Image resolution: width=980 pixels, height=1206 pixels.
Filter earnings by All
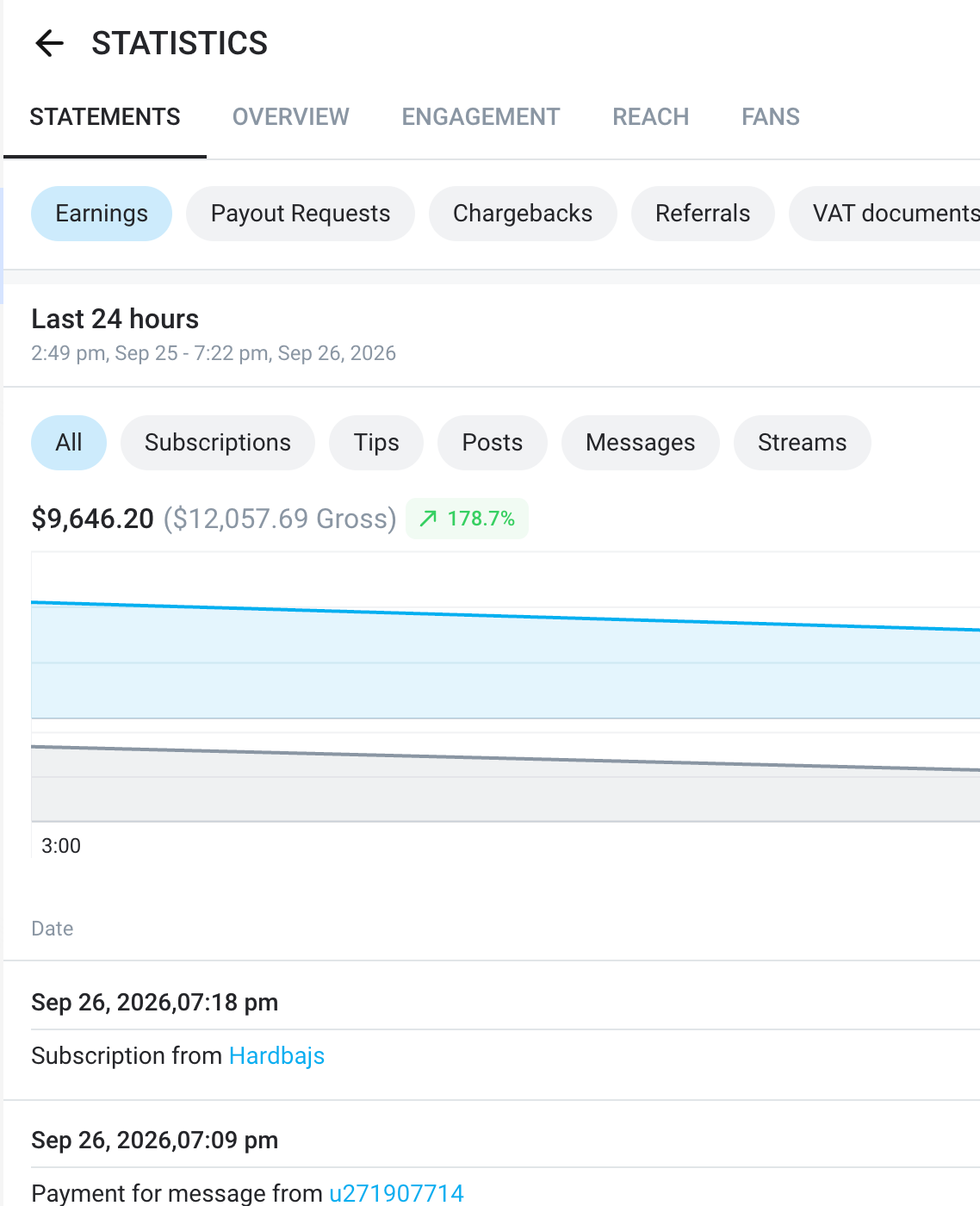click(x=69, y=443)
